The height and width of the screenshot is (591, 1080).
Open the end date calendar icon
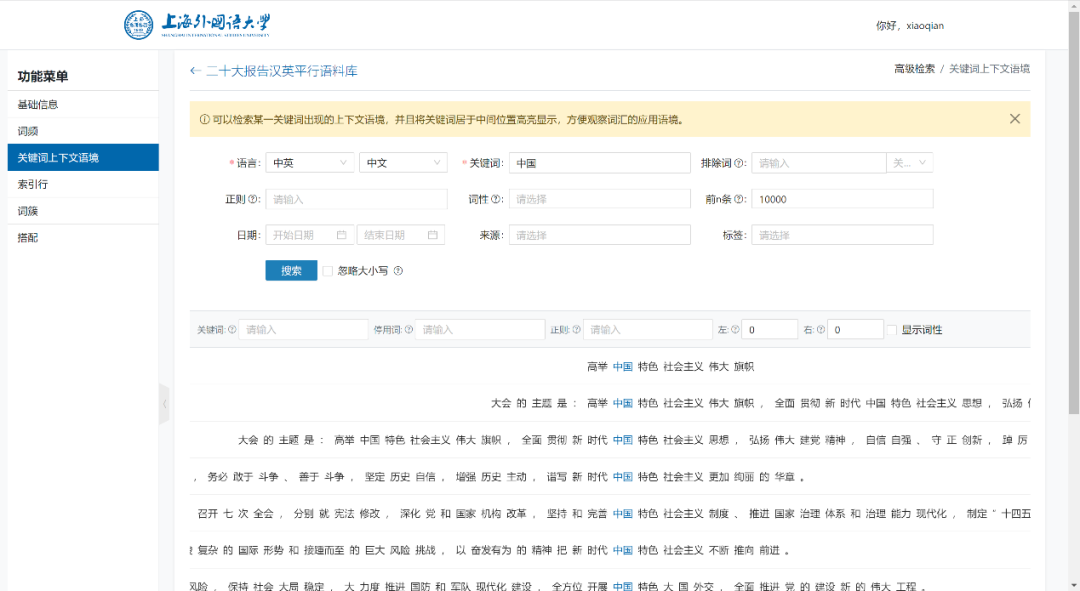pos(432,233)
